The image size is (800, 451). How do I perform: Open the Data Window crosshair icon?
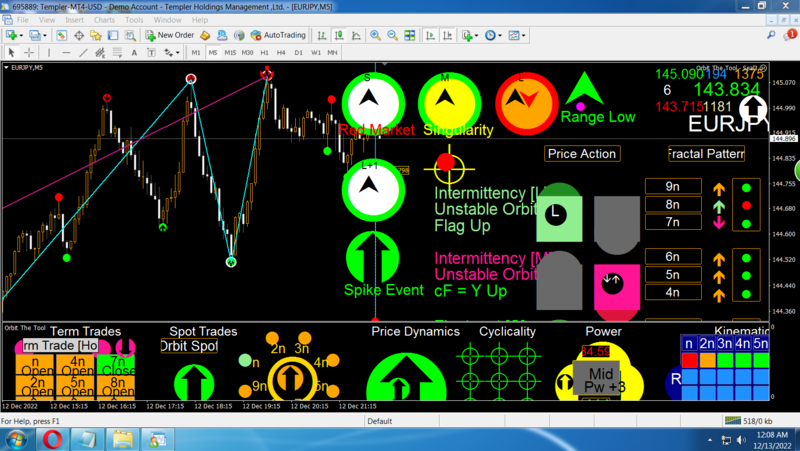(x=79, y=35)
